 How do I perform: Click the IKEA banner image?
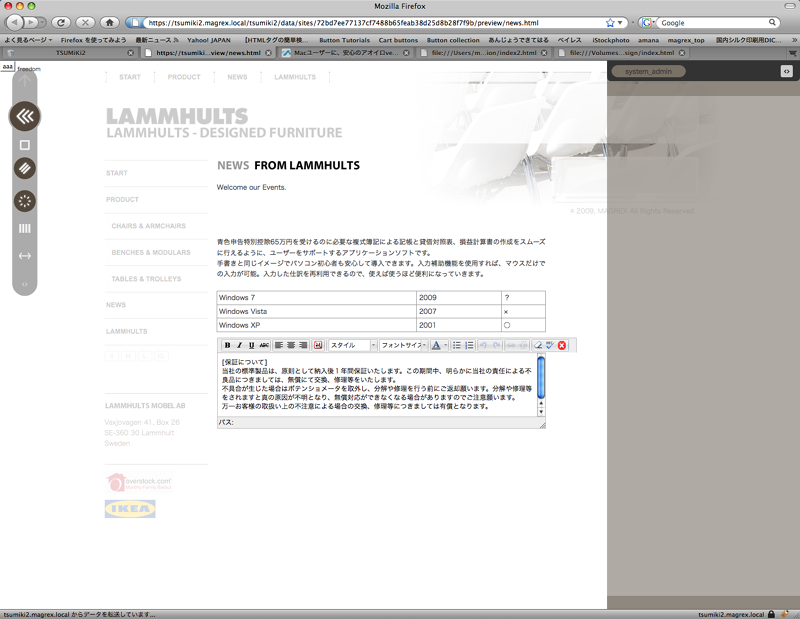[x=130, y=509]
